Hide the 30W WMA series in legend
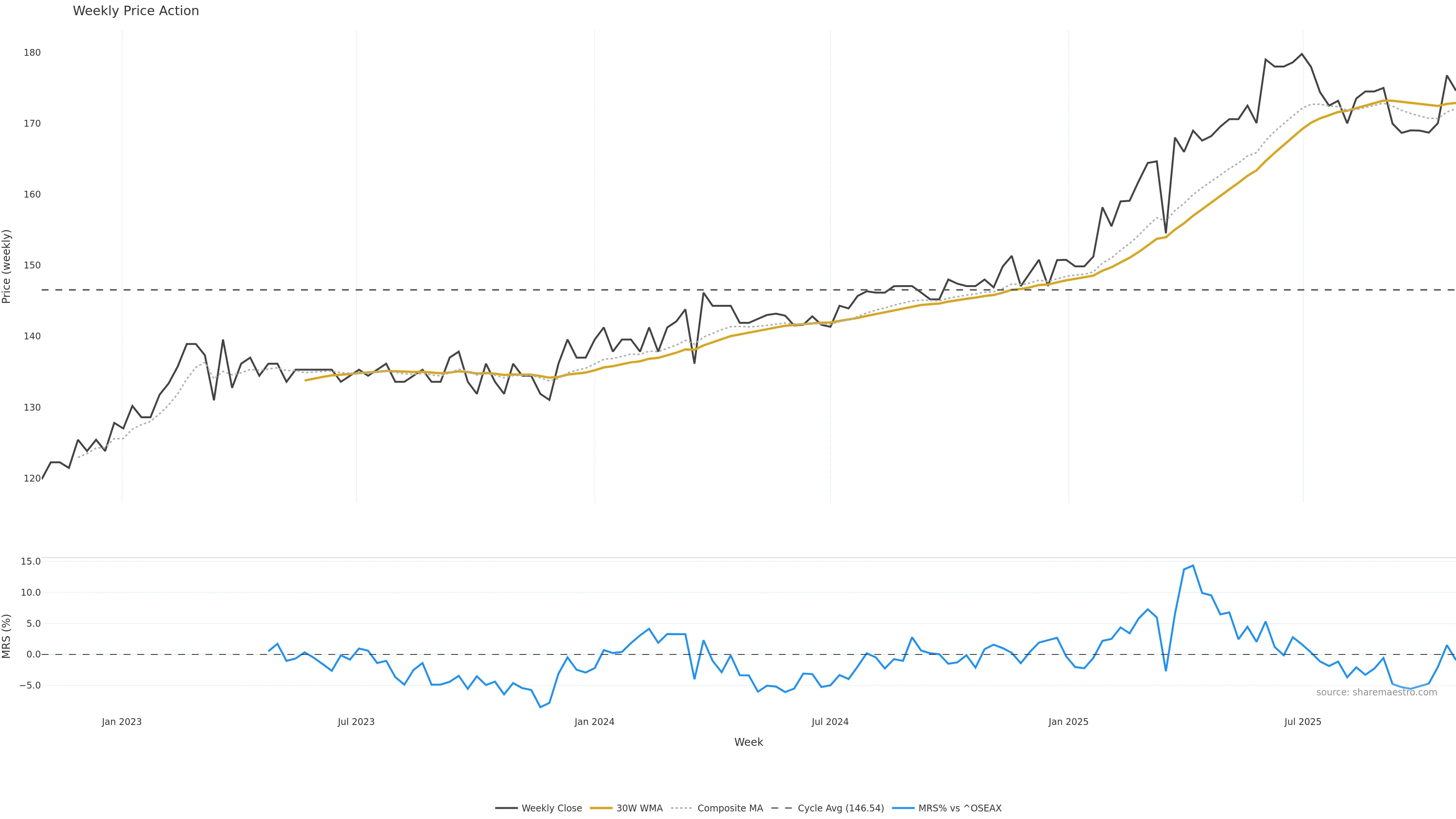The width and height of the screenshot is (1456, 819). click(639, 808)
